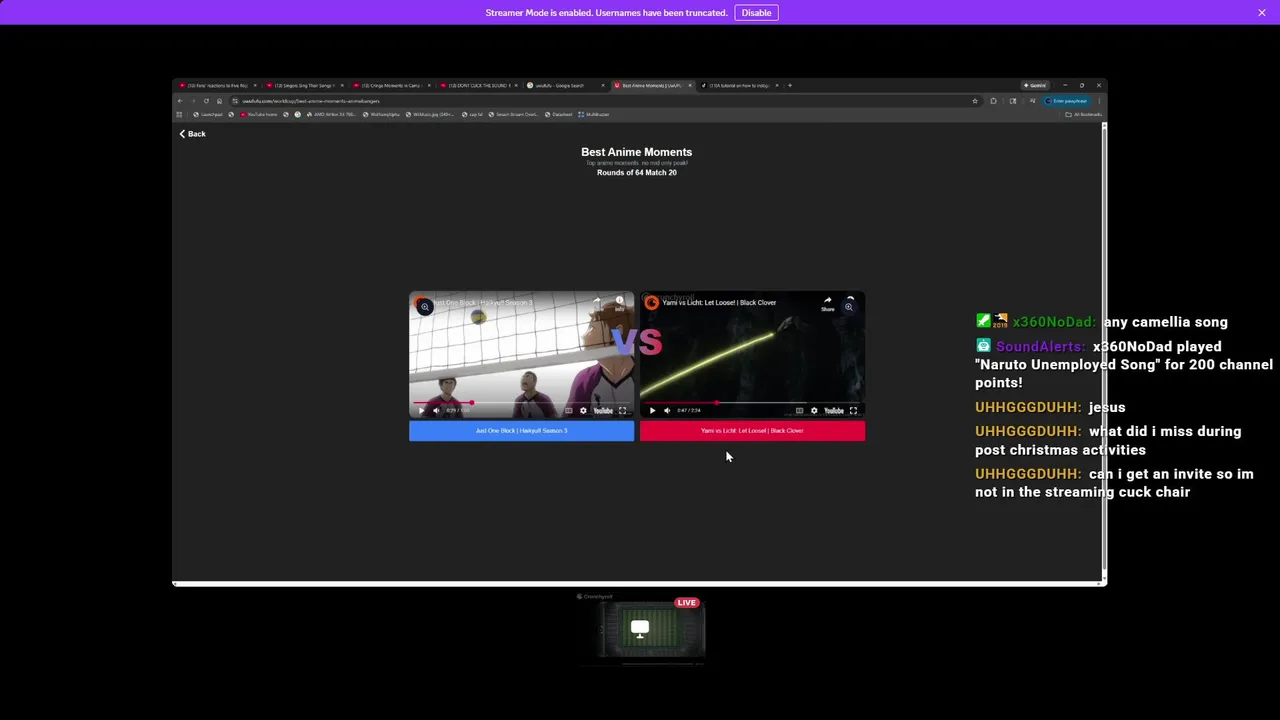Click the 'jesus' chat message
Screen dimensions: 1280x720
pyautogui.click(x=1107, y=407)
